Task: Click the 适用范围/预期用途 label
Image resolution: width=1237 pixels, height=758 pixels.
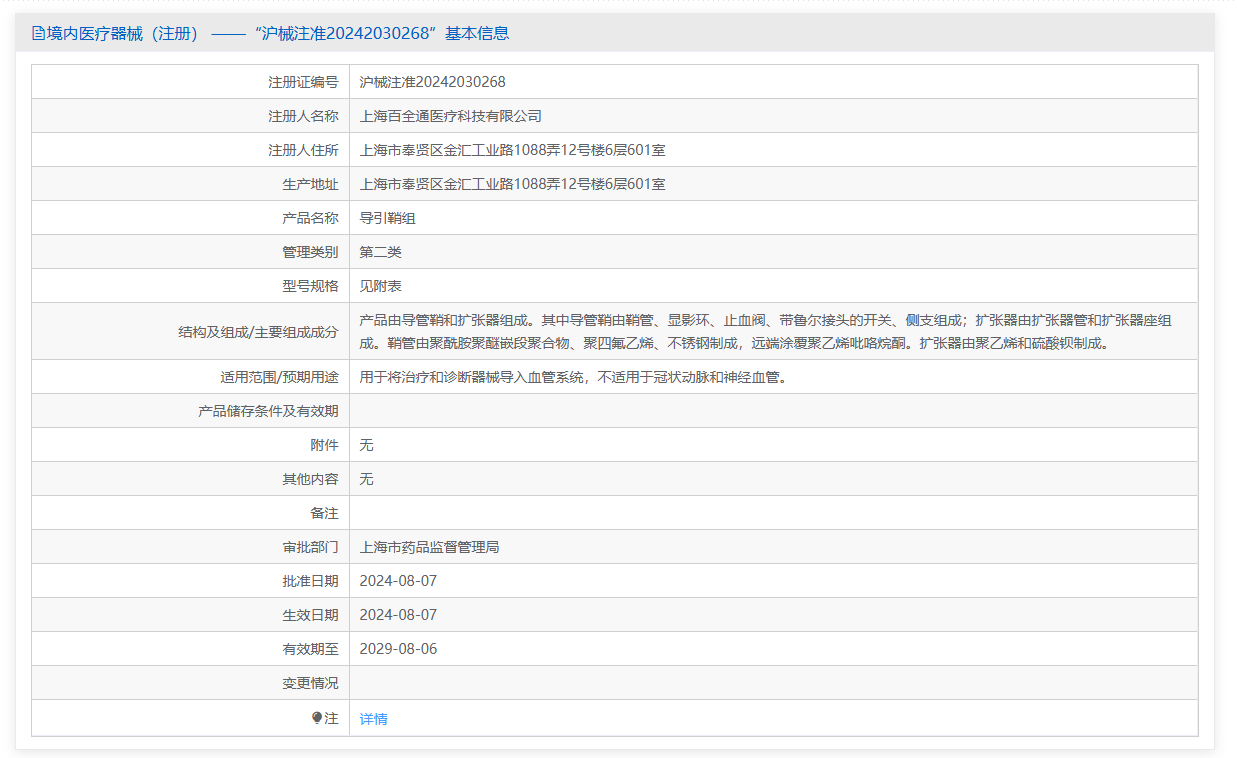Action: 279,377
